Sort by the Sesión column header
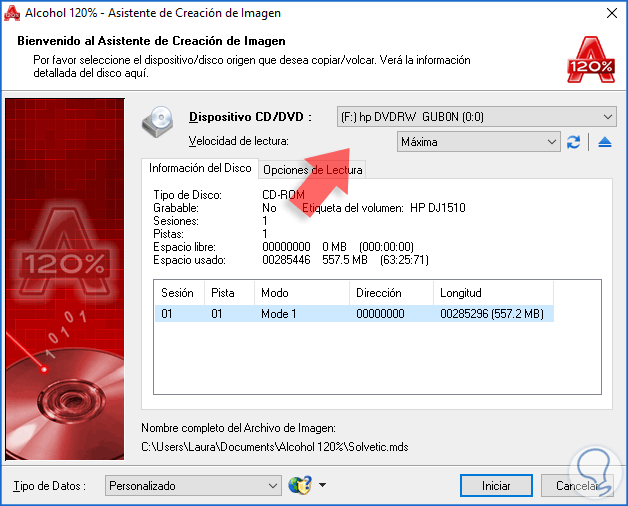This screenshot has height=506, width=628. 179,293
